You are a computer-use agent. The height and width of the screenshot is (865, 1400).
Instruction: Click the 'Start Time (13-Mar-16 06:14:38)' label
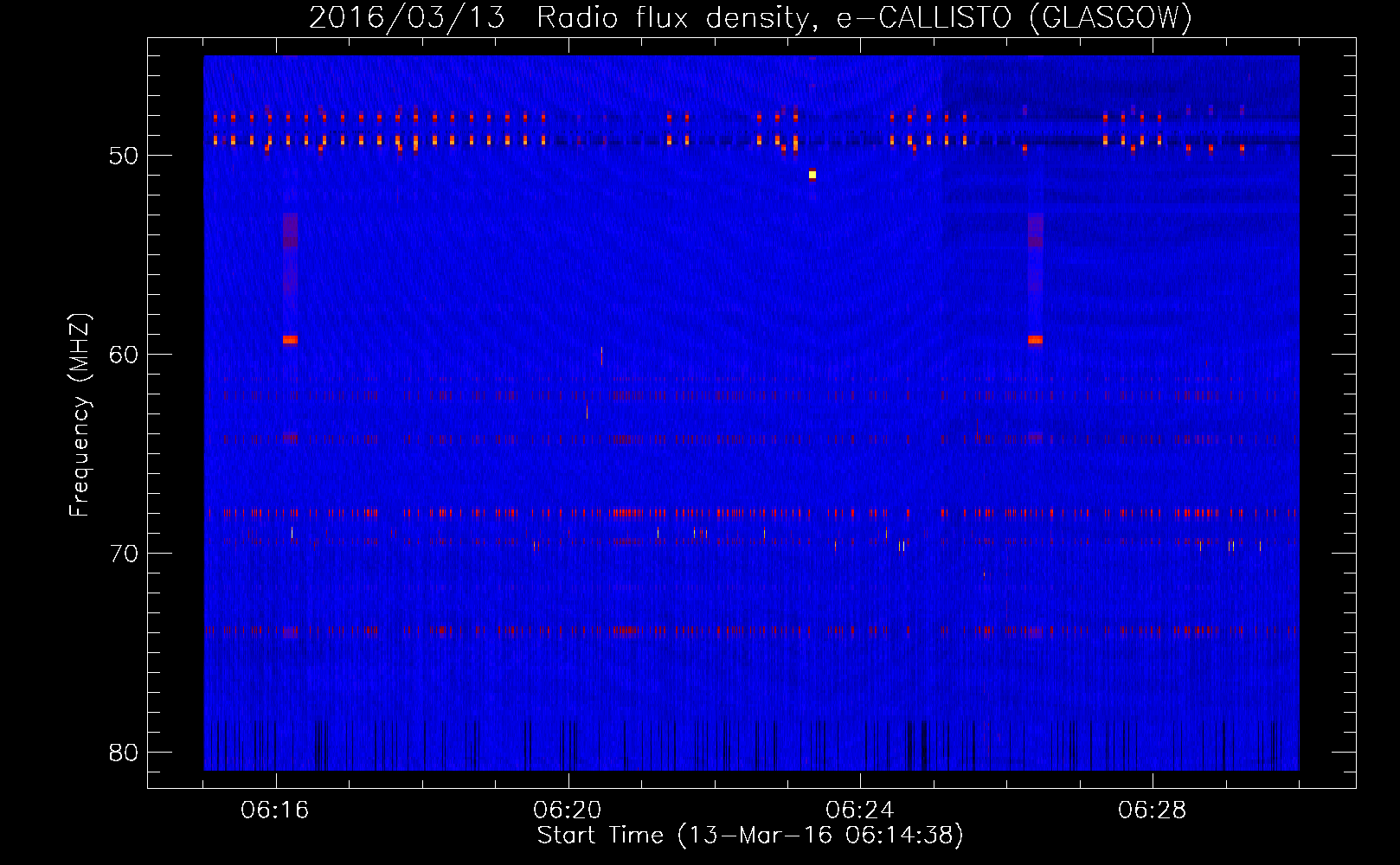[x=750, y=835]
